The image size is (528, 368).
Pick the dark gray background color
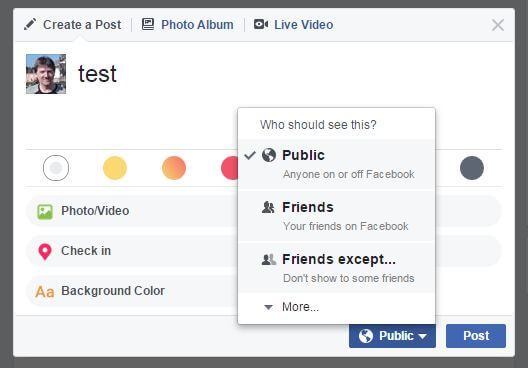coord(472,168)
